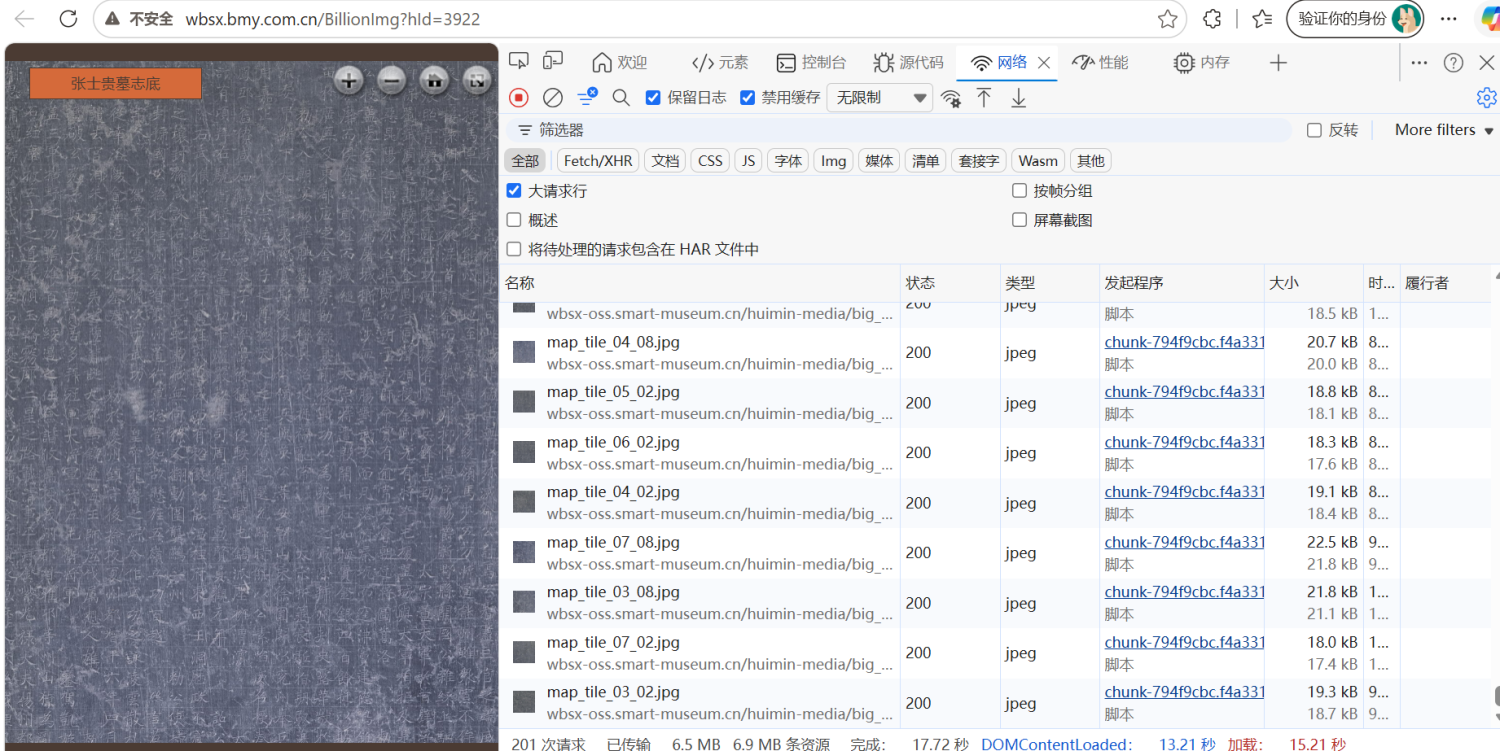Toggle full-screen for the epitaph viewer

477,81
